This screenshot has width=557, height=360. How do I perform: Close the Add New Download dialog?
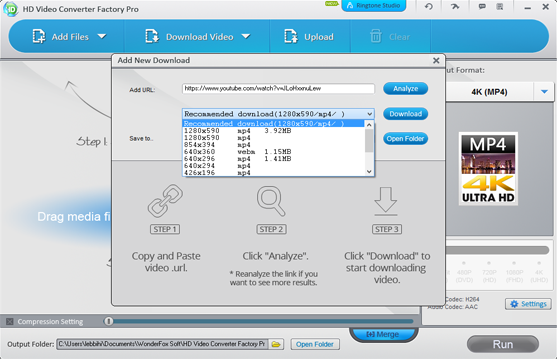point(436,61)
